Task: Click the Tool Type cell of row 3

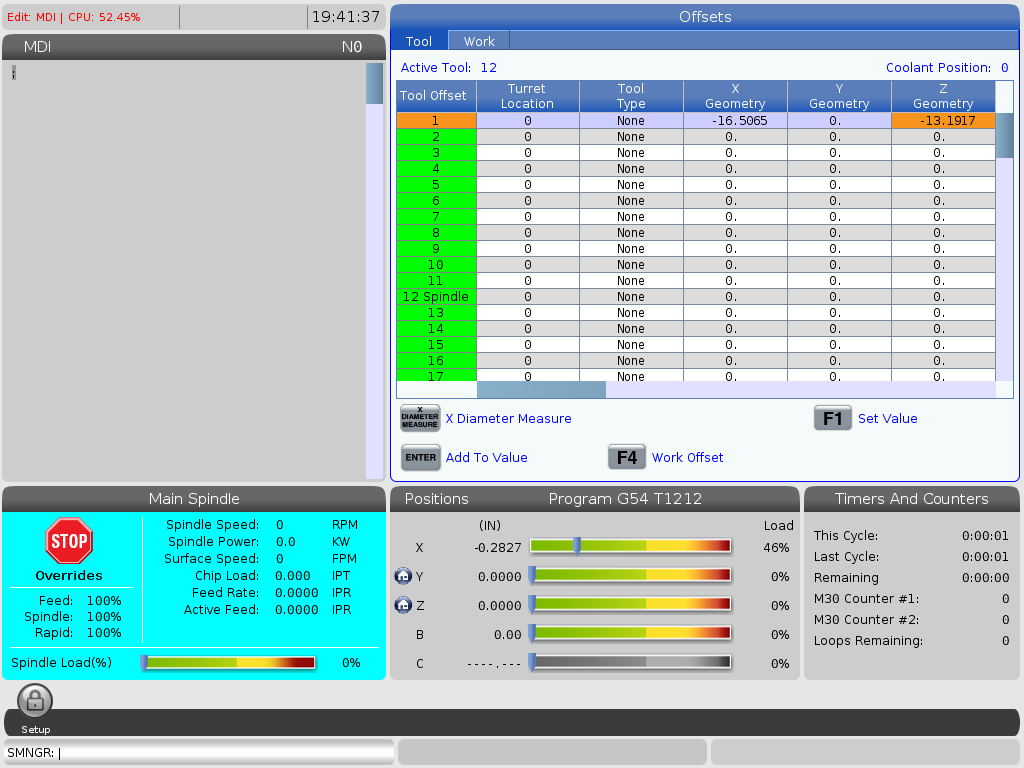Action: [631, 153]
